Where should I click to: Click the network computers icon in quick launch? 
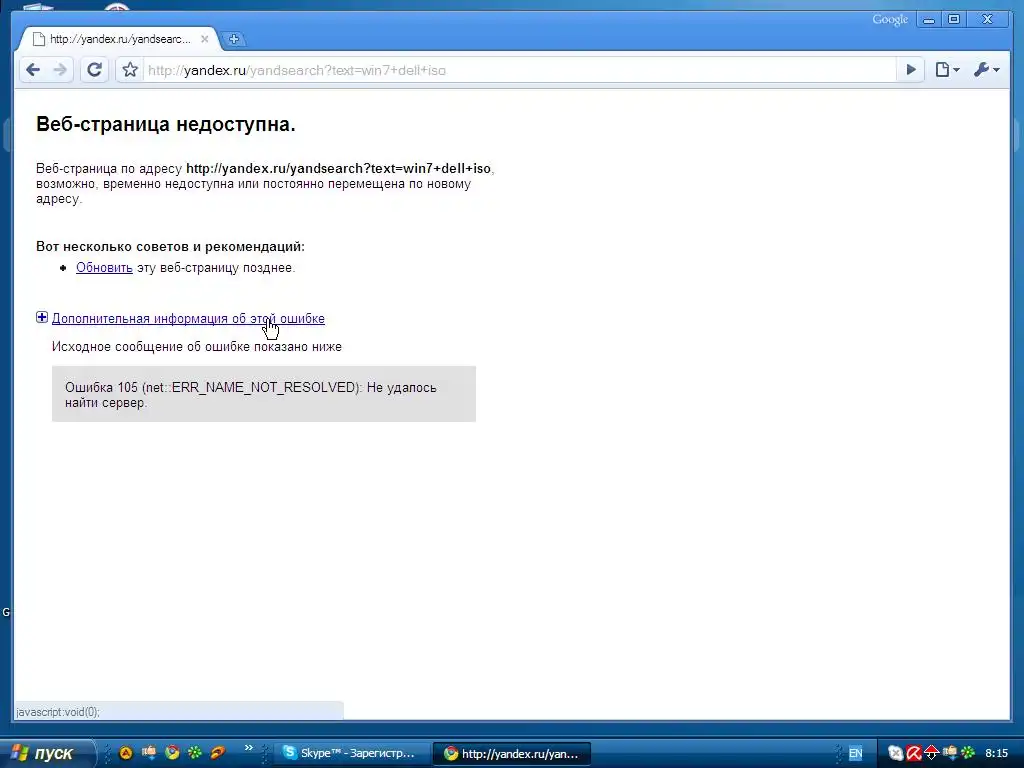(149, 753)
